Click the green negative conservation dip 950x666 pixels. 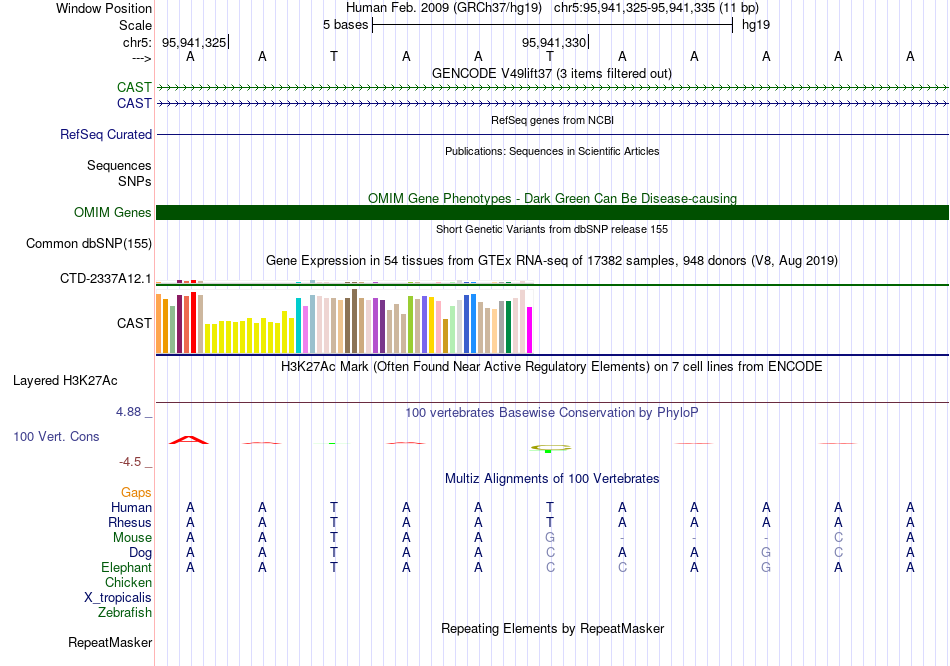(549, 449)
